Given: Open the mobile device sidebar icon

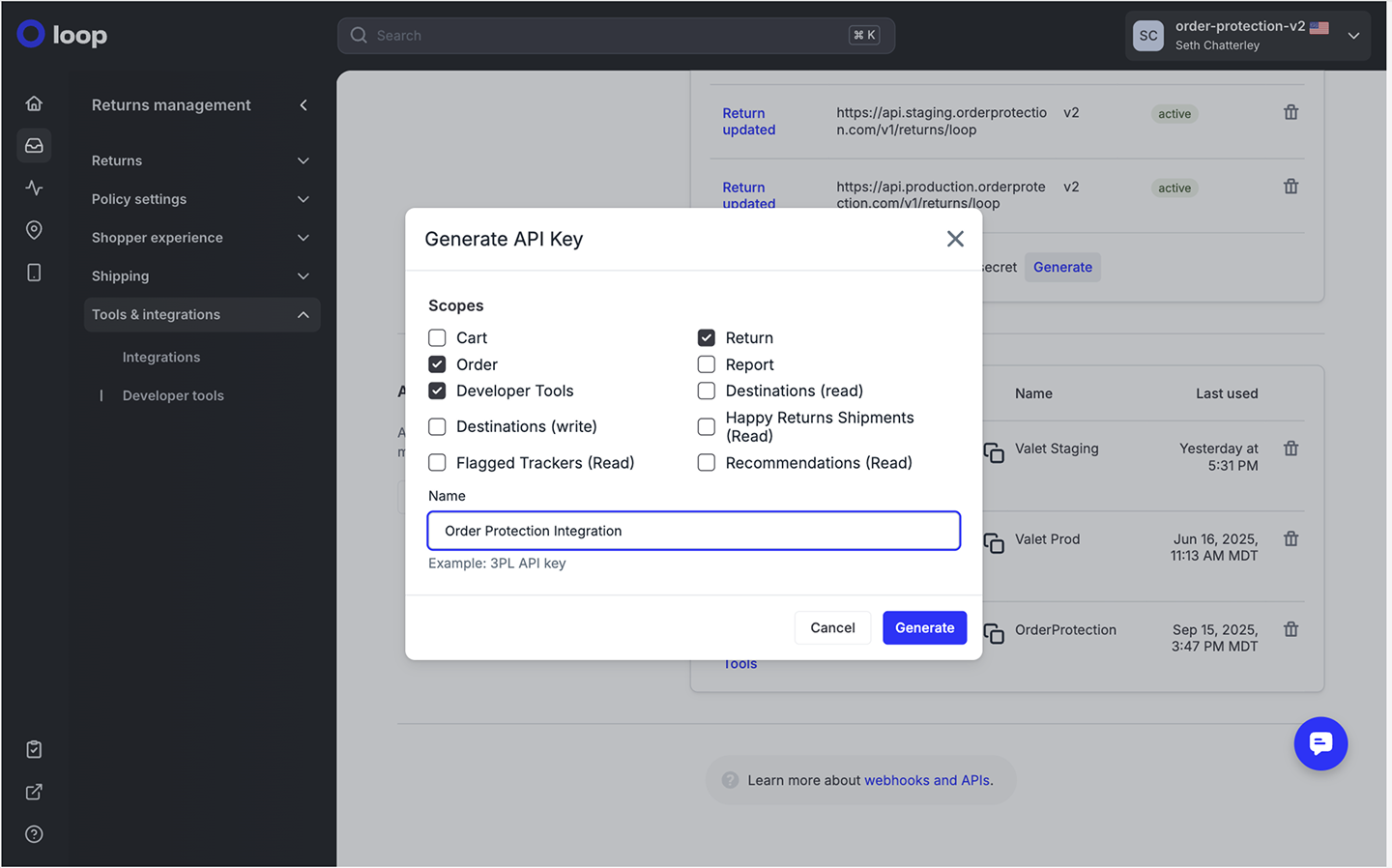Looking at the screenshot, I should [34, 273].
